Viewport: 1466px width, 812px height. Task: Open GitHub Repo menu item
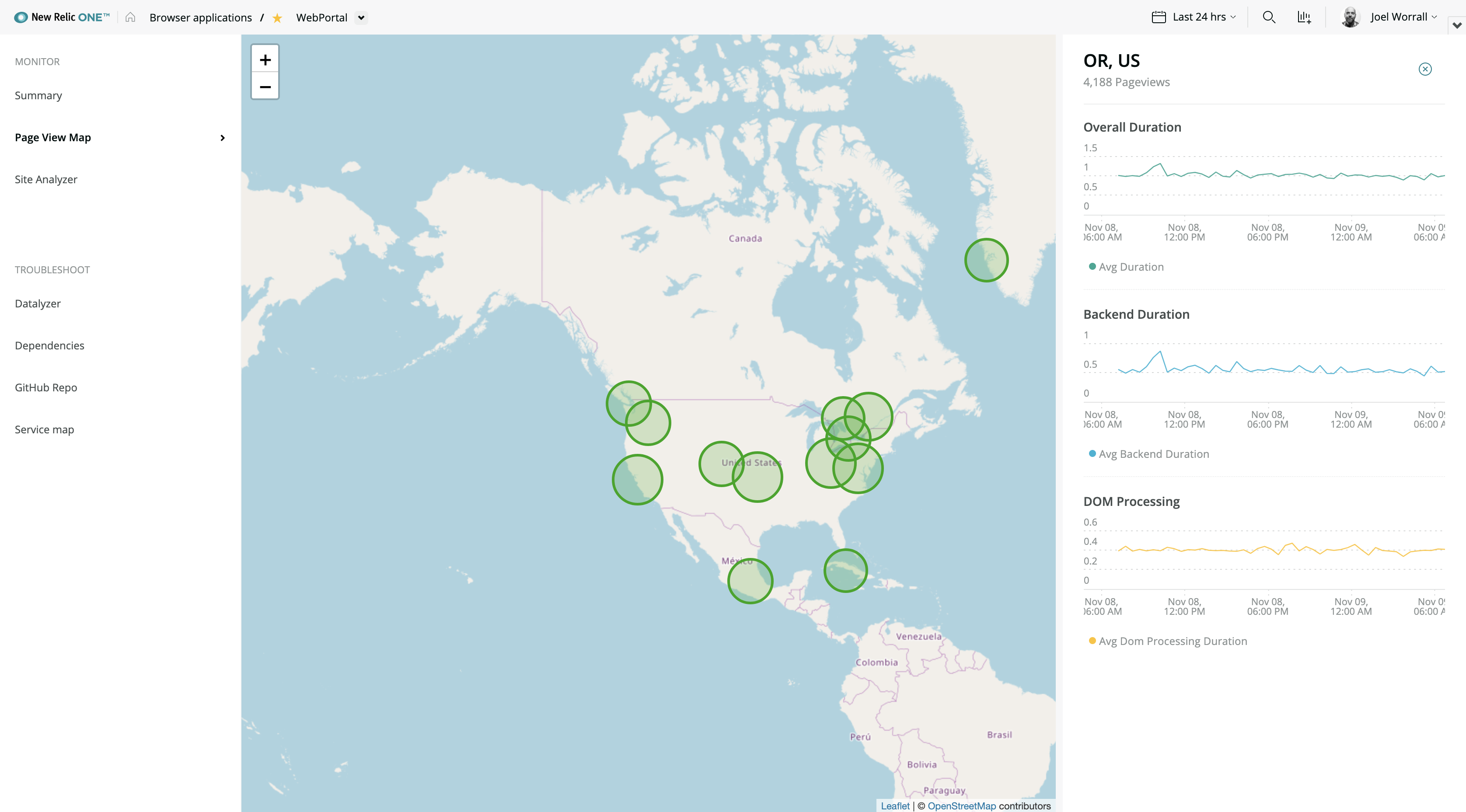coord(46,387)
